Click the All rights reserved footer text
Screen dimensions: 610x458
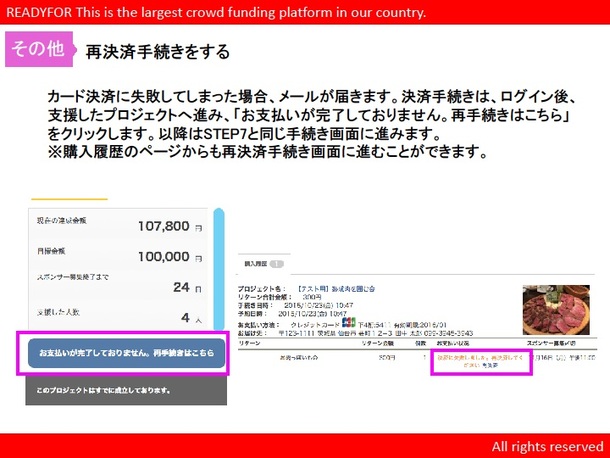coord(546,446)
